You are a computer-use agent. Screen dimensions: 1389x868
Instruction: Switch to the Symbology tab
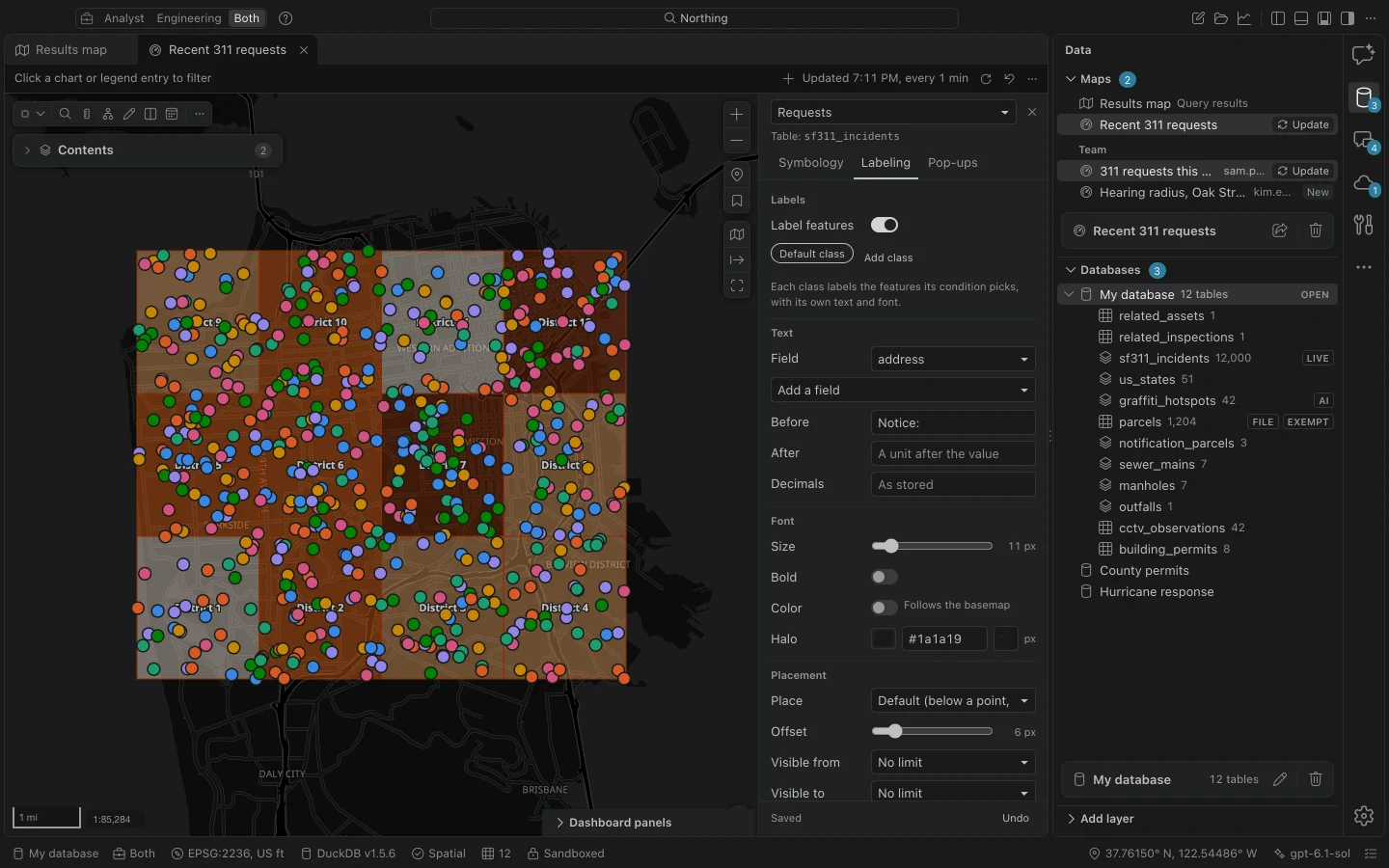pyautogui.click(x=811, y=163)
